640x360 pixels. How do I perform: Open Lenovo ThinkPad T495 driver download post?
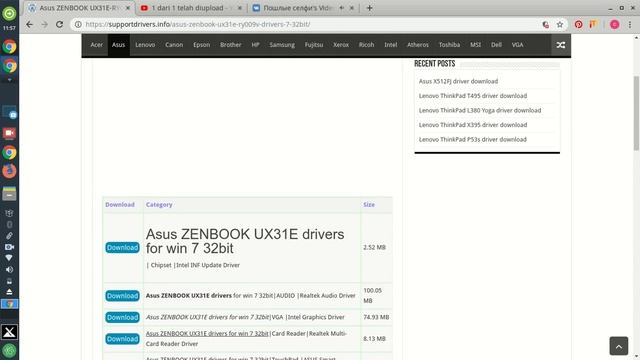pyautogui.click(x=473, y=96)
